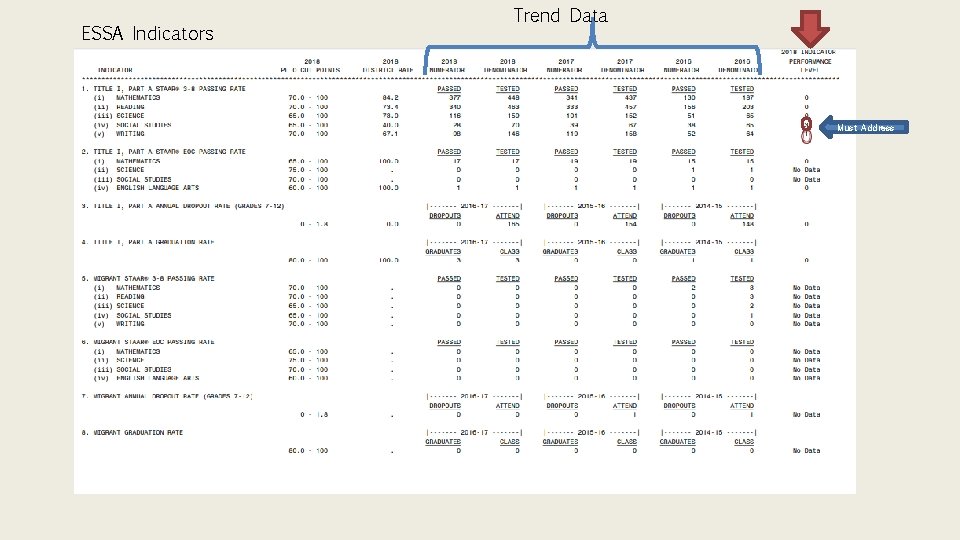Screen dimensions: 960x540
Task: Click "ATTEND" under 2014-15 in Title I dropout section
Action: [x=741, y=216]
